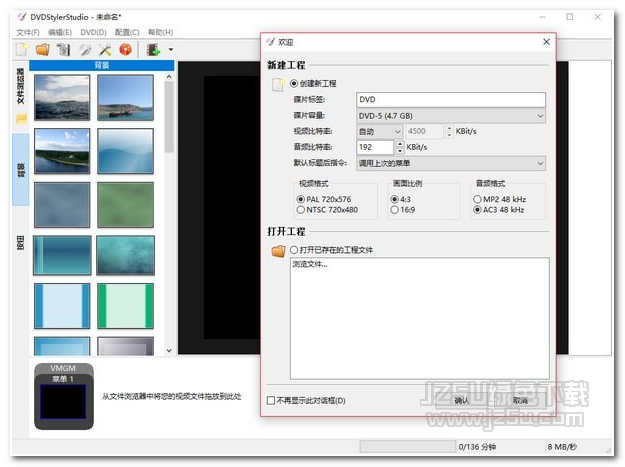Select the backgrounds sidebar tab

(21, 170)
